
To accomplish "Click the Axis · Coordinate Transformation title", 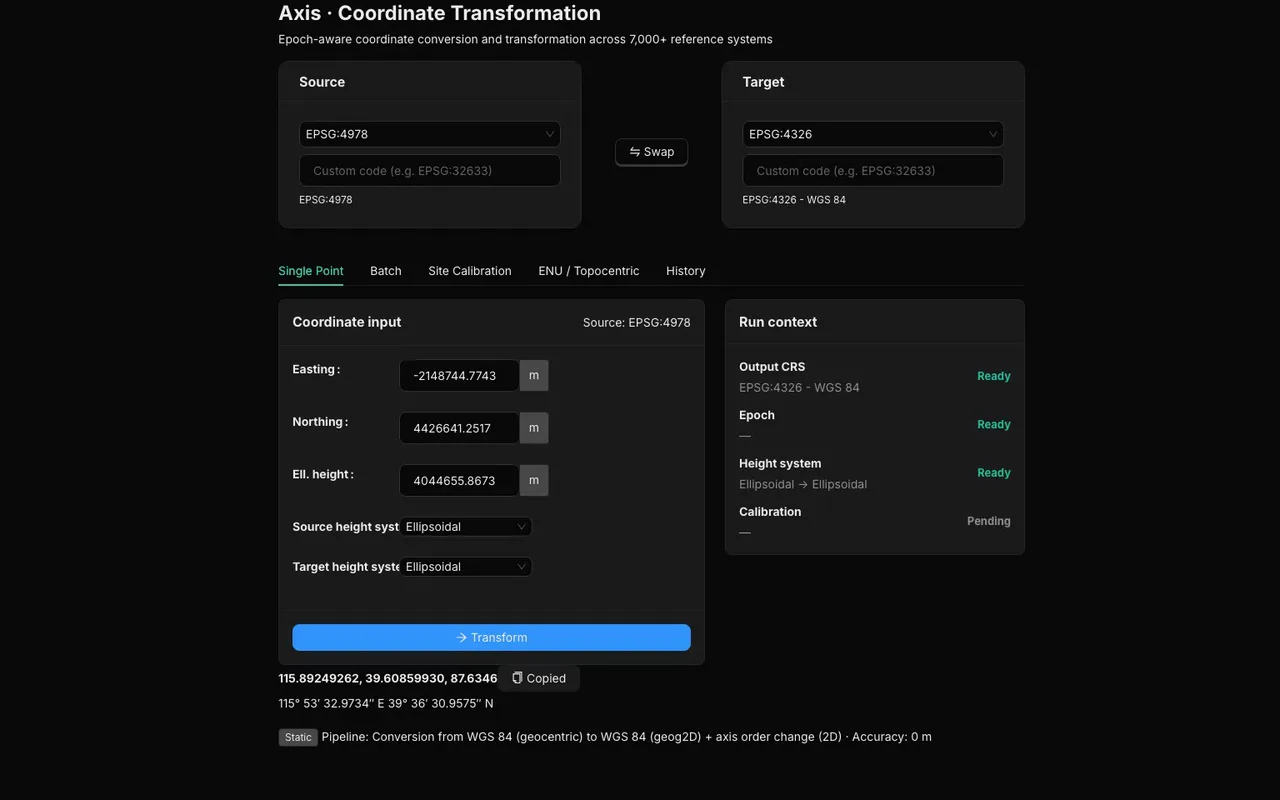I will pos(440,13).
